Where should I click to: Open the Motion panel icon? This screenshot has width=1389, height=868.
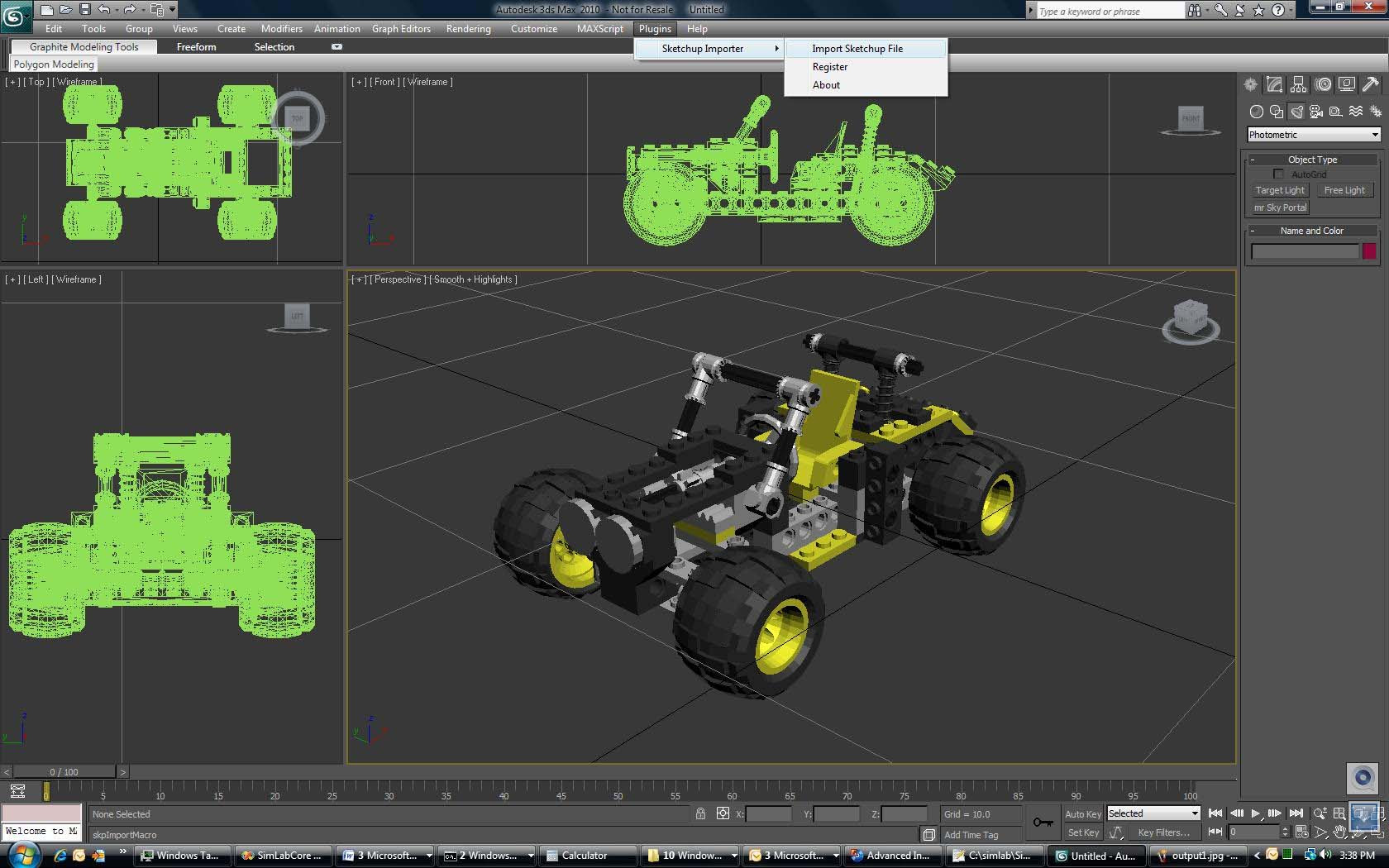pyautogui.click(x=1324, y=84)
